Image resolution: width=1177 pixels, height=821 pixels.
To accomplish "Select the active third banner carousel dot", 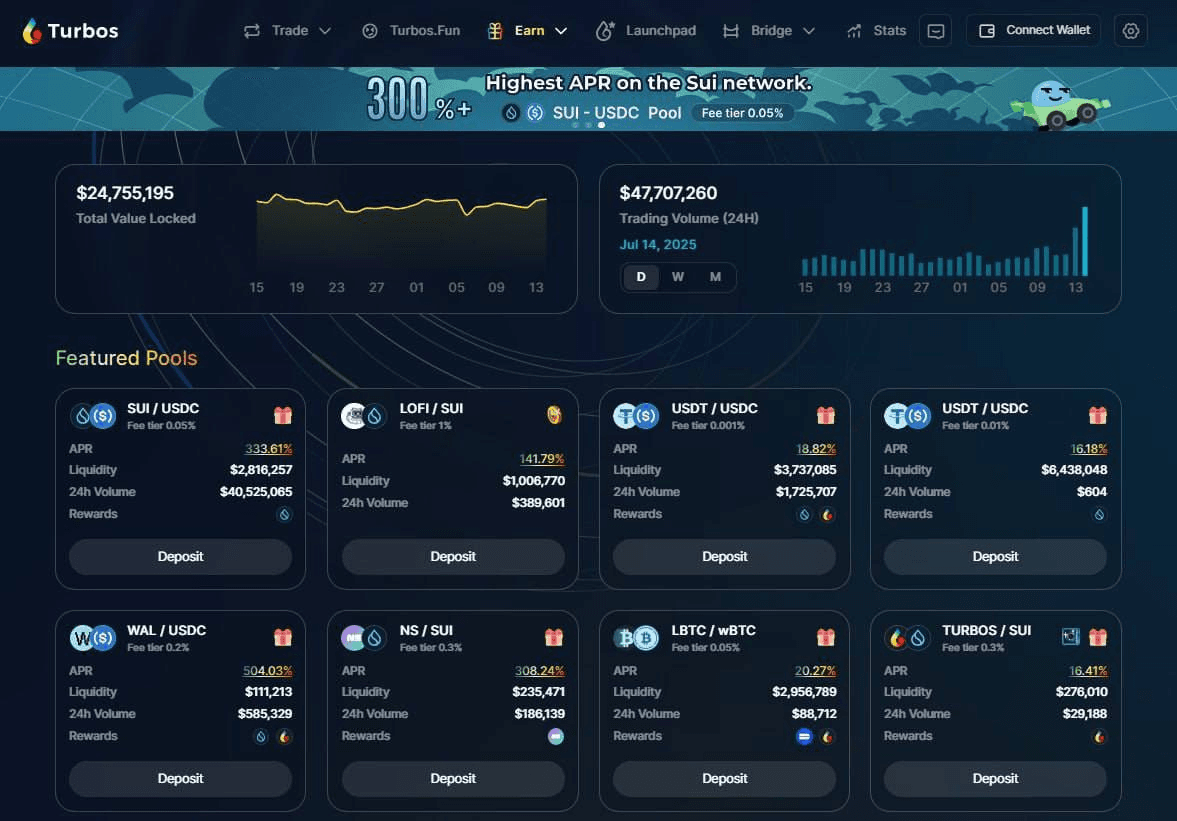I will coord(601,125).
